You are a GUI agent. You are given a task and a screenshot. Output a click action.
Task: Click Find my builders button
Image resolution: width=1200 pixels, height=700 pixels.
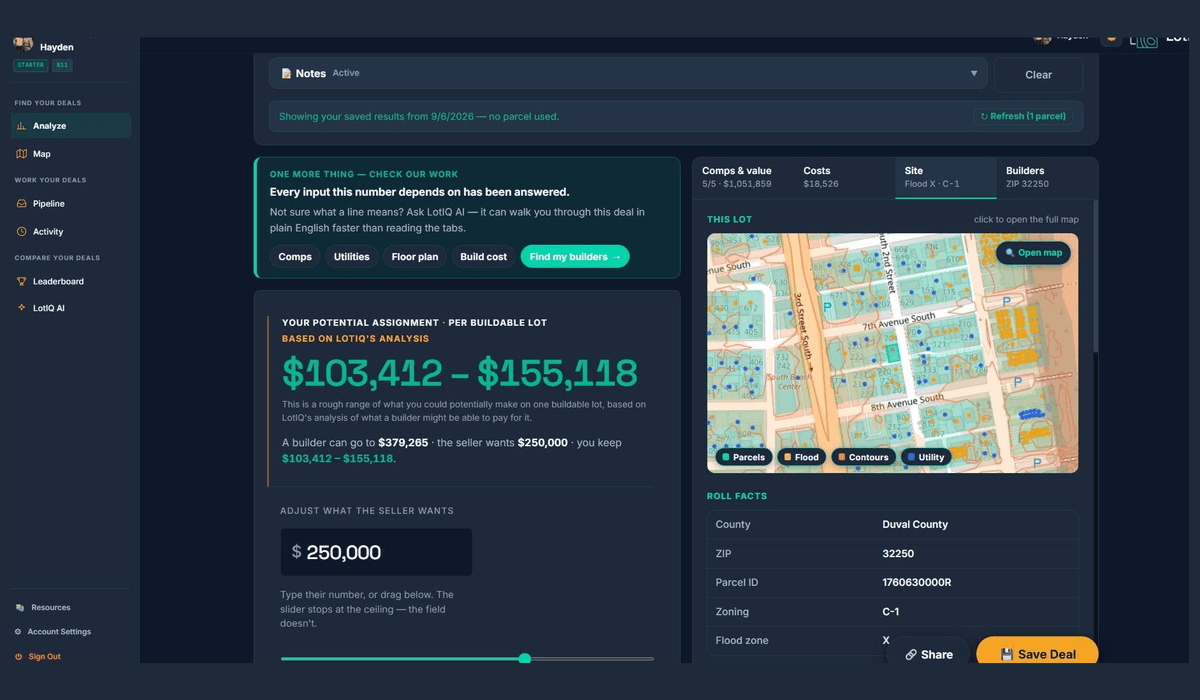(x=575, y=257)
